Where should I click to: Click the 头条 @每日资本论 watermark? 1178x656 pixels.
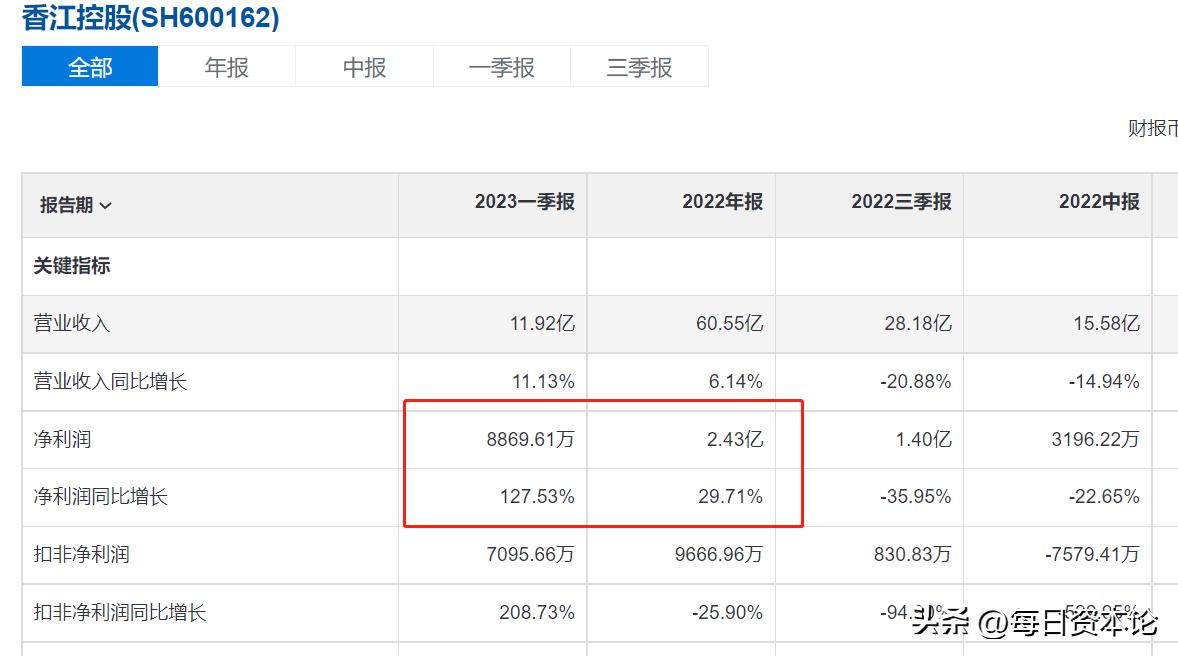click(1034, 623)
